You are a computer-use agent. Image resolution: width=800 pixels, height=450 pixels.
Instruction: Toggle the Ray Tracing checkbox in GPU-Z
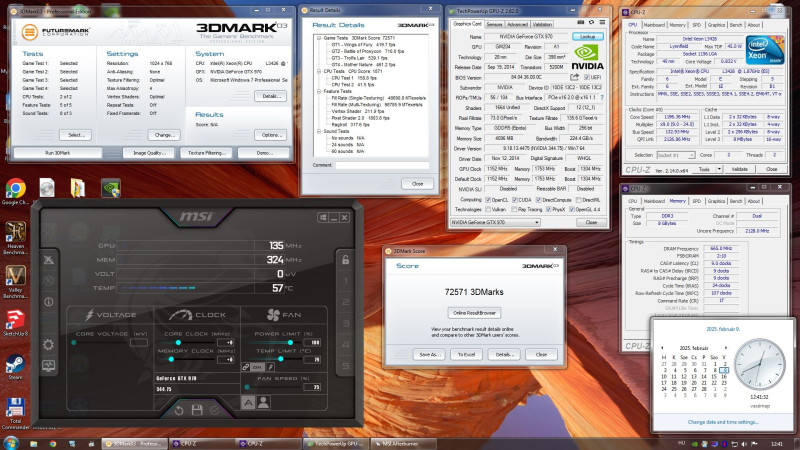coord(514,209)
